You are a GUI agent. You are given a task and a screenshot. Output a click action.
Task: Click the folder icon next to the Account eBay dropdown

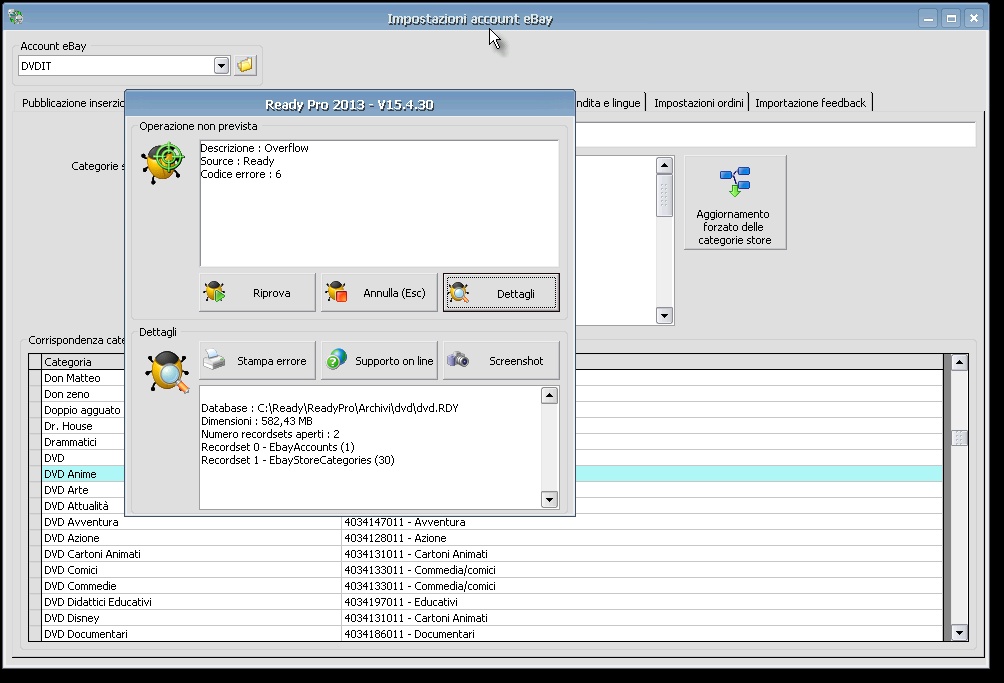245,65
